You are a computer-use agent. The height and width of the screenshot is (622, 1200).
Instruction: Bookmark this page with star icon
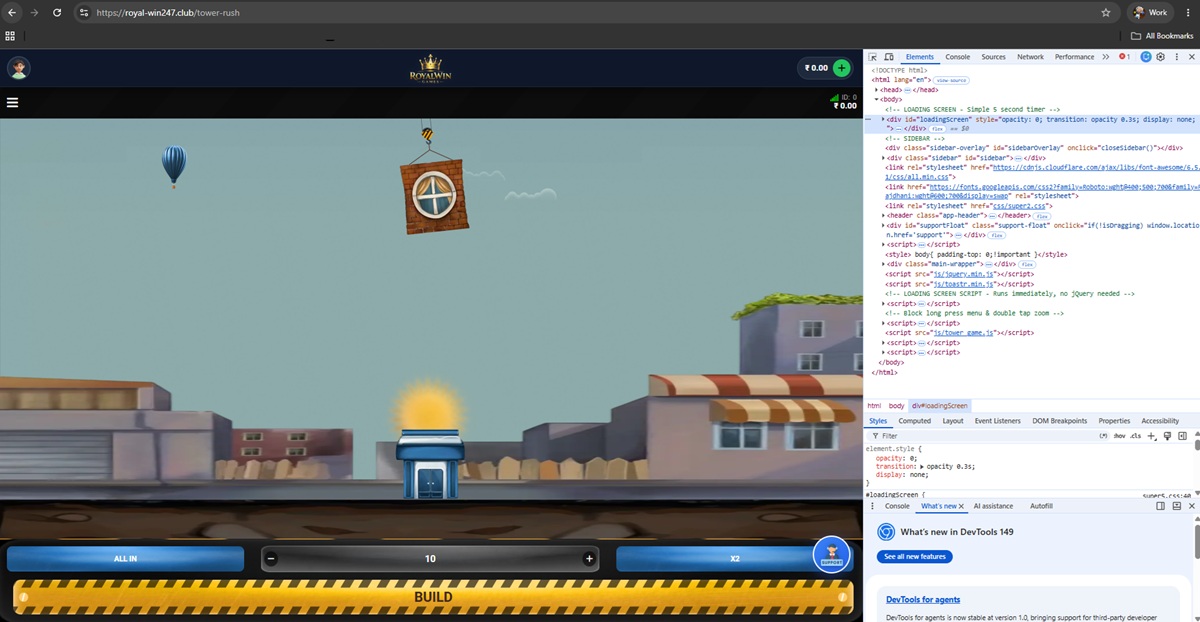click(1105, 13)
